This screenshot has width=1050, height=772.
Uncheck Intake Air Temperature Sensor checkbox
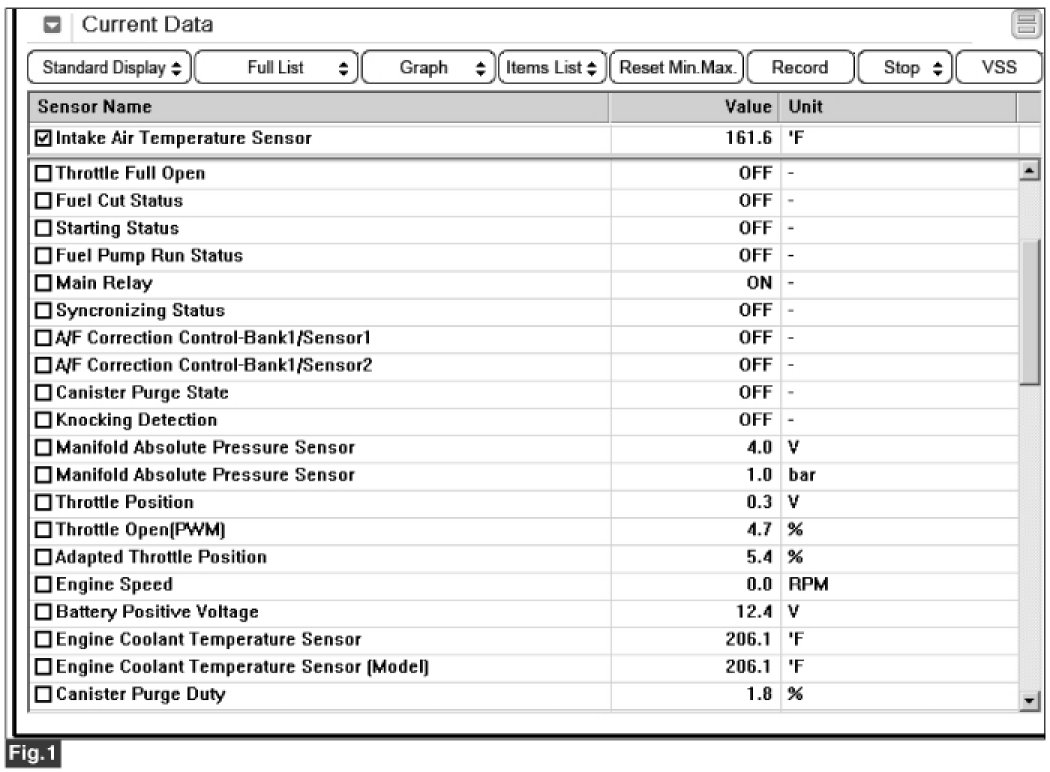click(x=42, y=139)
